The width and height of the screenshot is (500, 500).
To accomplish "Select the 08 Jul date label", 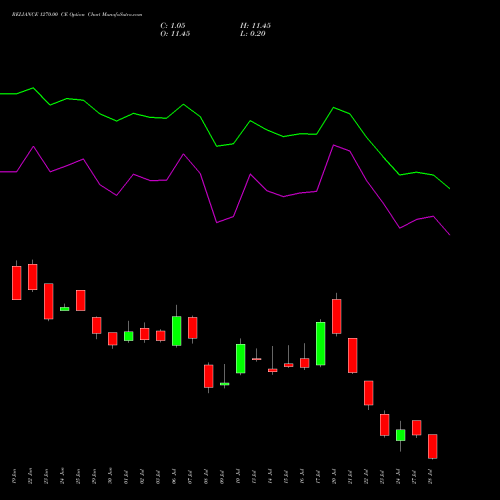I will pyautogui.click(x=206, y=476).
